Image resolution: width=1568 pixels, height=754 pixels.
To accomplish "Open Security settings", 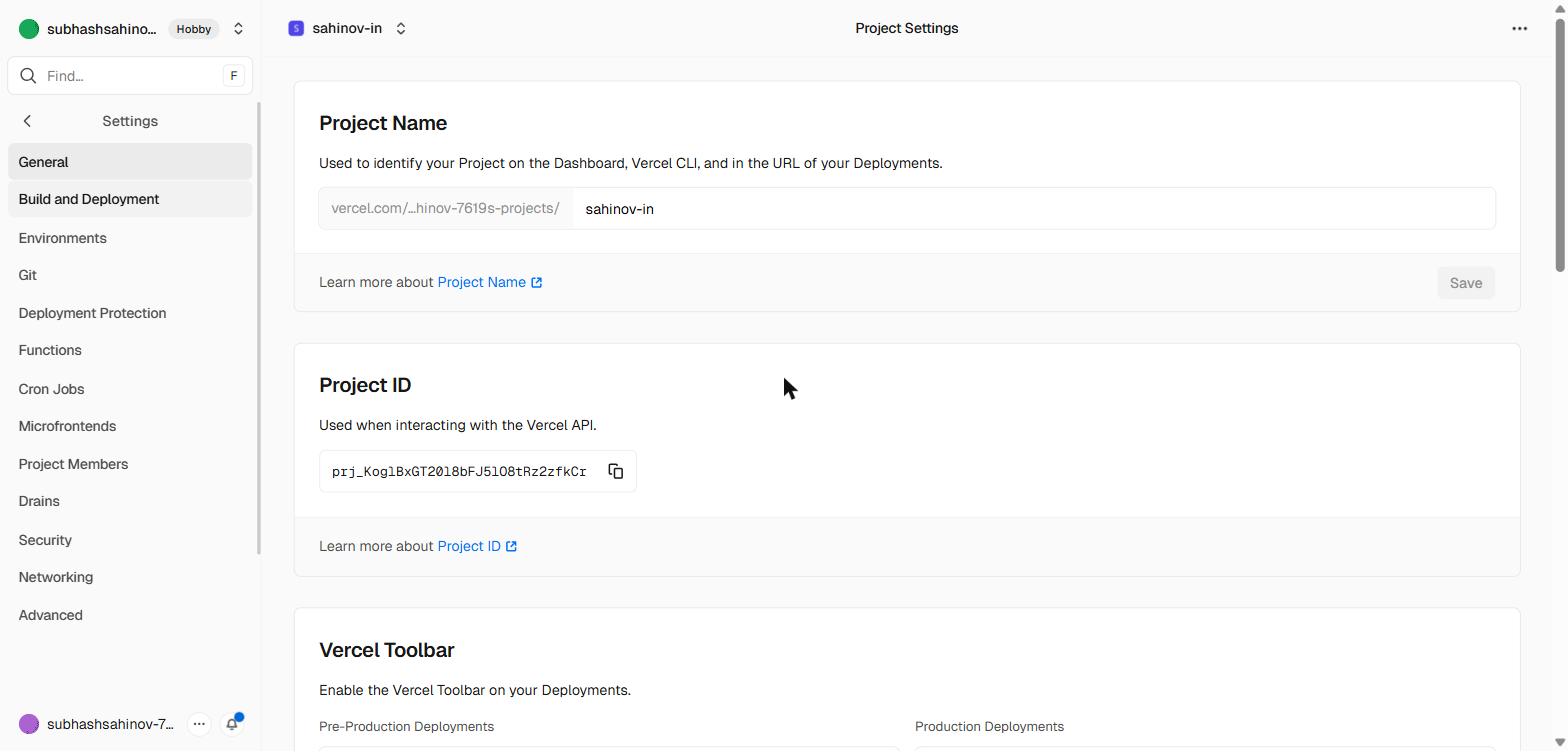I will tap(130, 540).
